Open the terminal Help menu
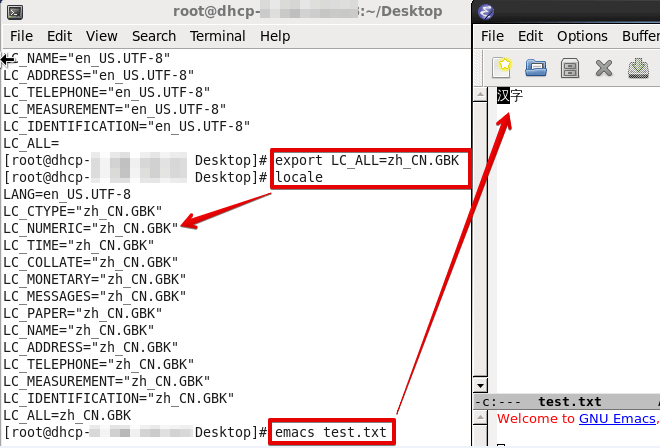660x448 pixels. tap(274, 36)
